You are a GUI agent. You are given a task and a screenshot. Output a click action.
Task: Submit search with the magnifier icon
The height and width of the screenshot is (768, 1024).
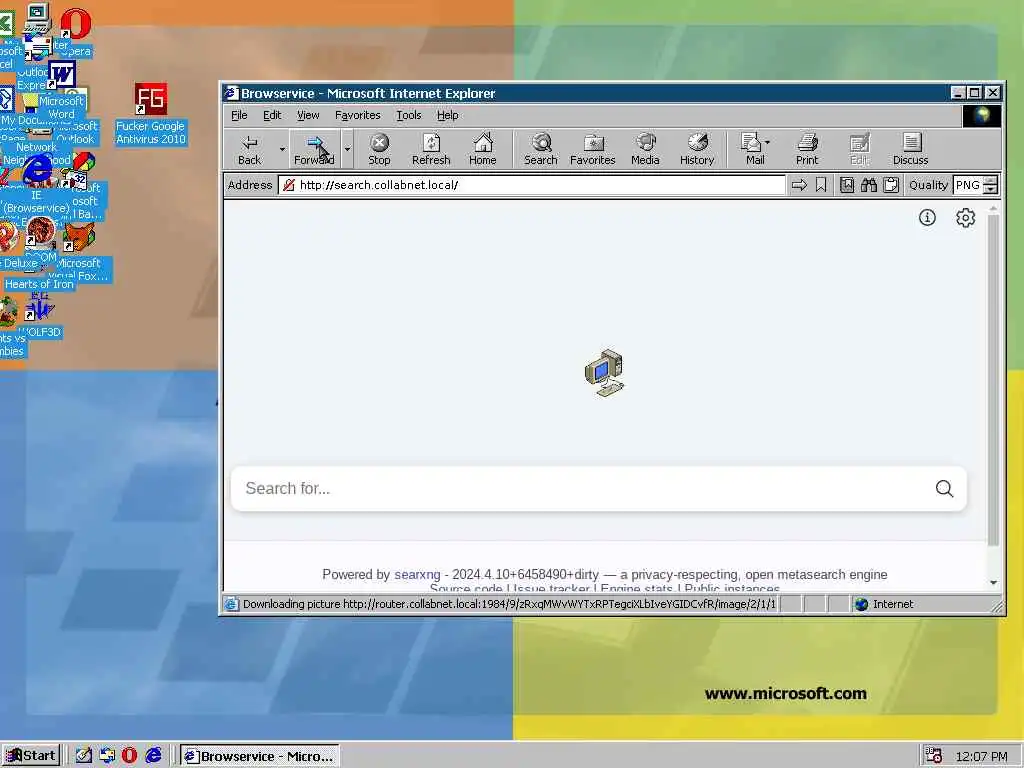point(944,488)
